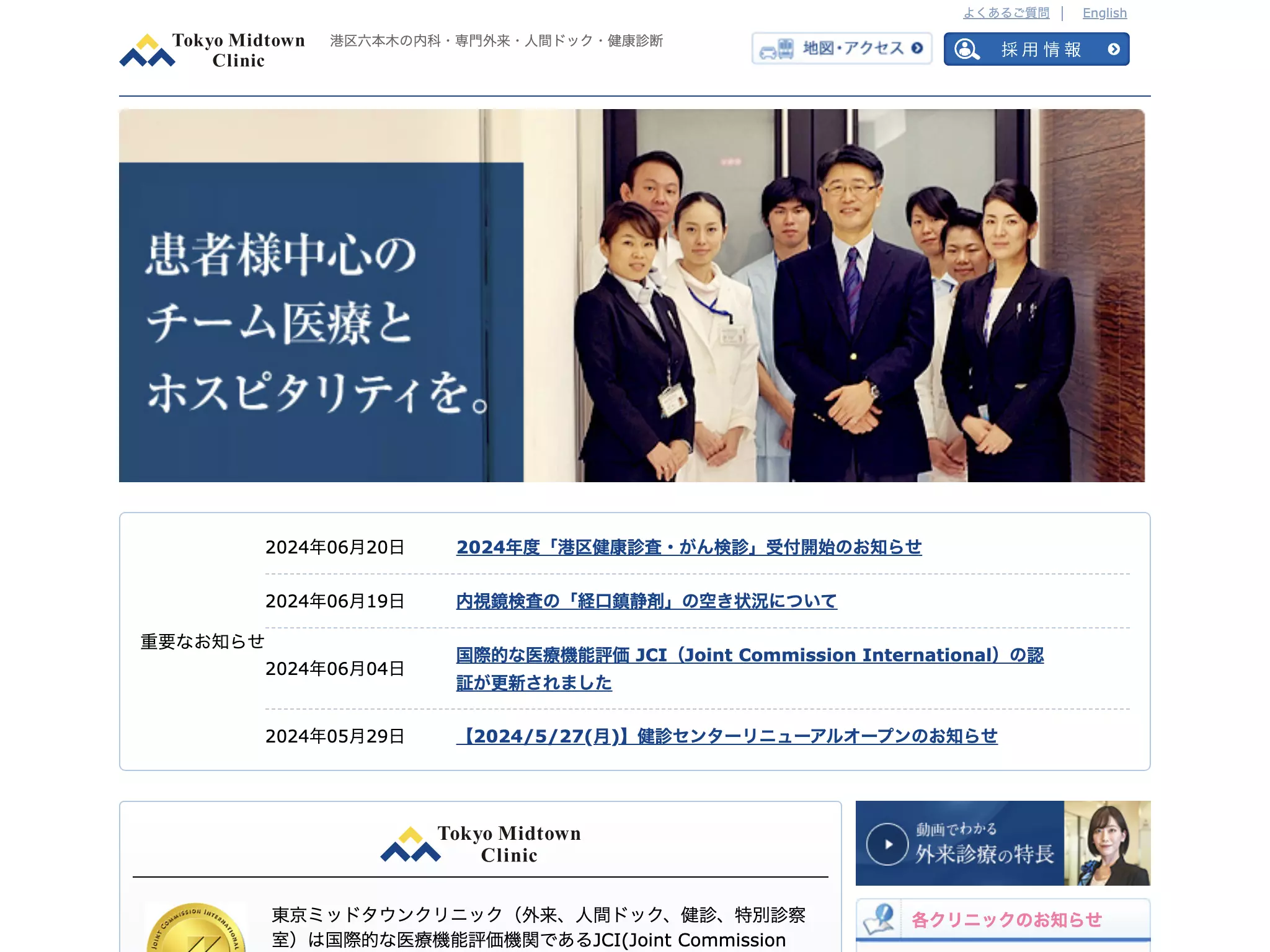Open 健診センターリニューアルオープン notice link
The image size is (1270, 952).
(727, 736)
